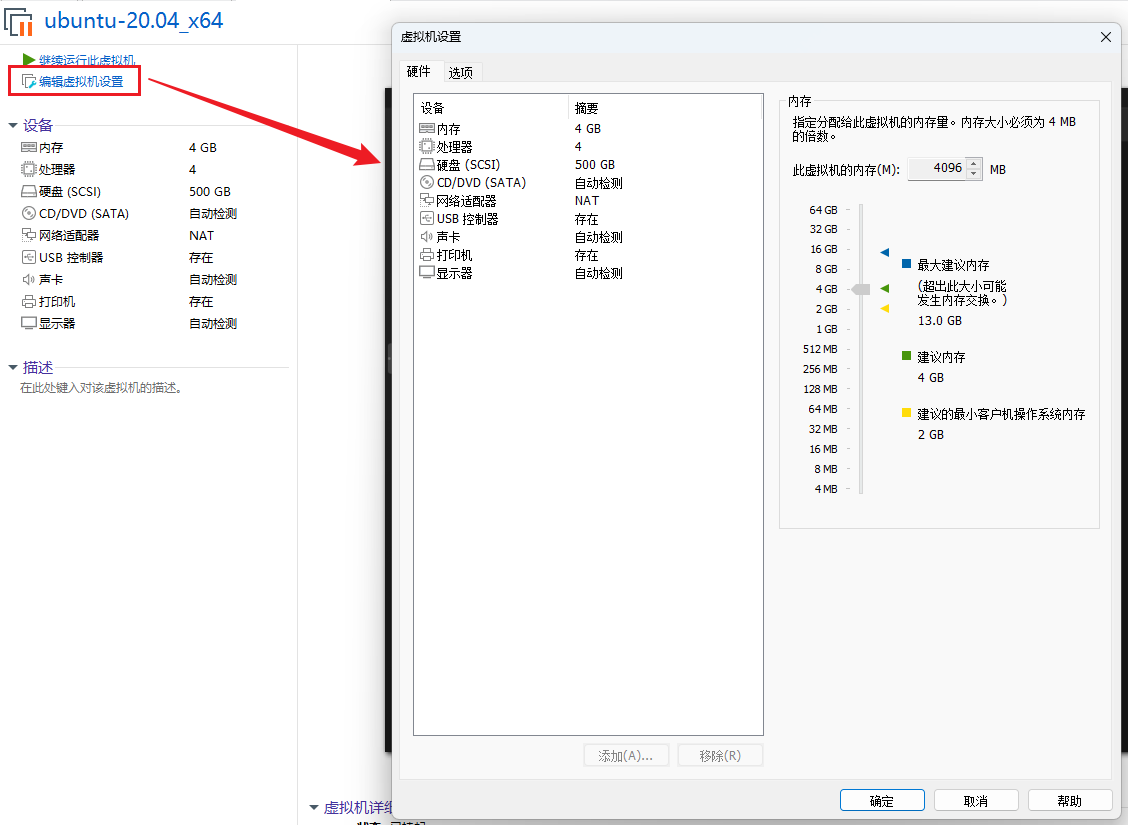Click display icon in left device list
This screenshot has width=1128, height=825.
(29, 323)
